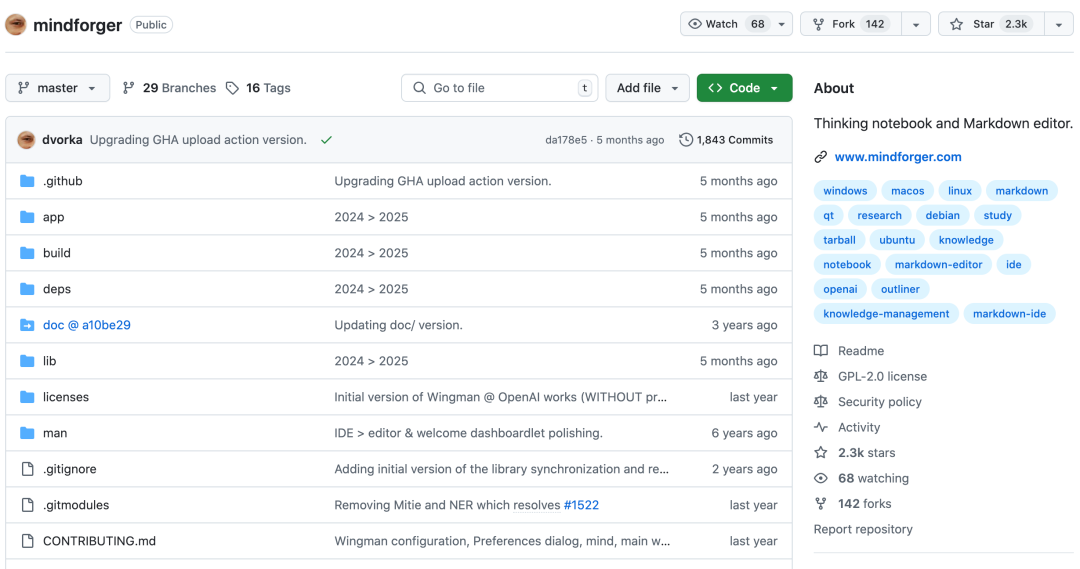Click the .github folder icon
Screen dimensions: 1080x569
click(27, 181)
